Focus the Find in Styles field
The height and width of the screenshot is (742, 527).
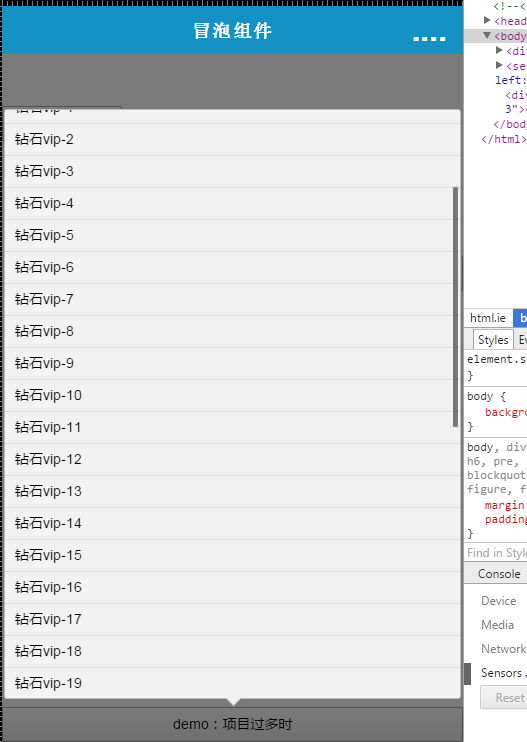point(497,553)
